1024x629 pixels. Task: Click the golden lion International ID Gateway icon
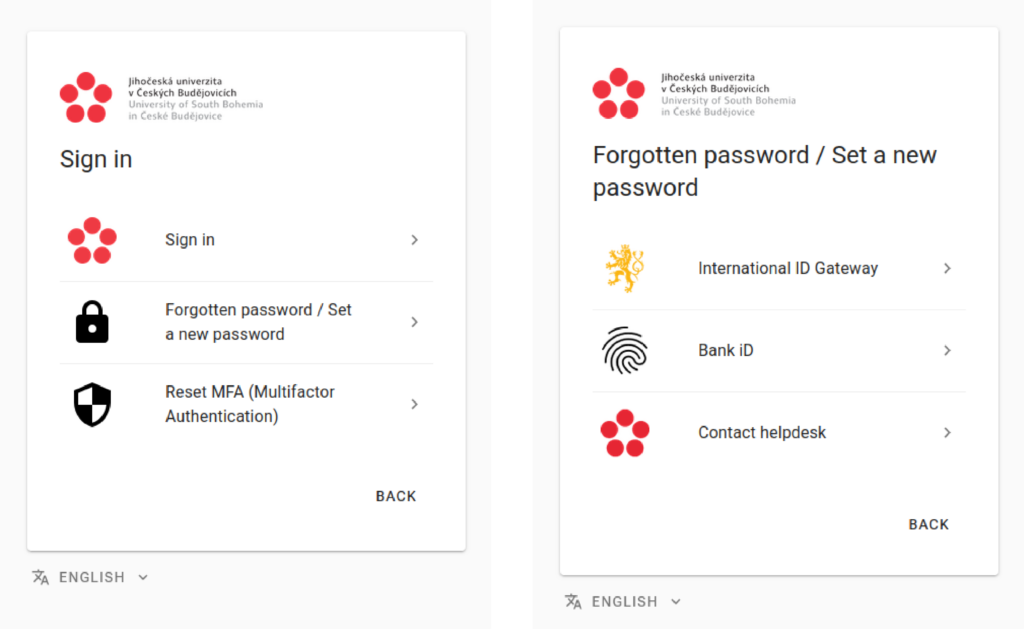point(625,268)
